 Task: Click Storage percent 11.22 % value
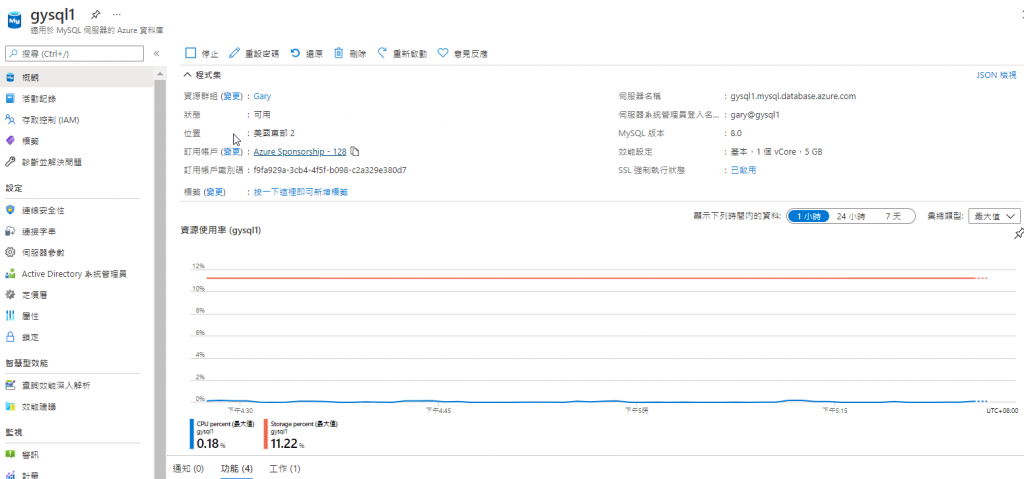288,444
